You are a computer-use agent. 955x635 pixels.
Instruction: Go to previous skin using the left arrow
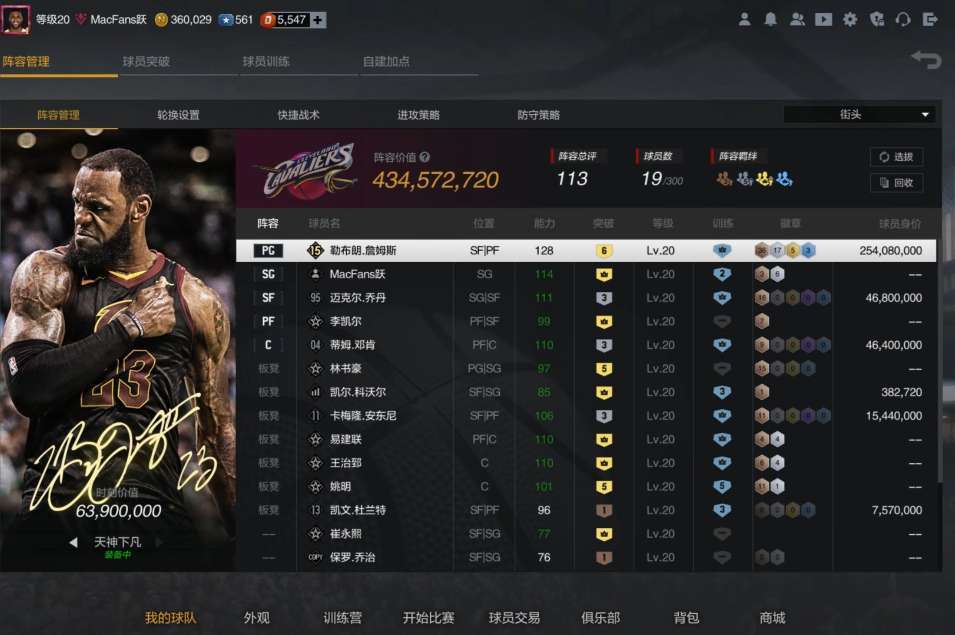[73, 542]
